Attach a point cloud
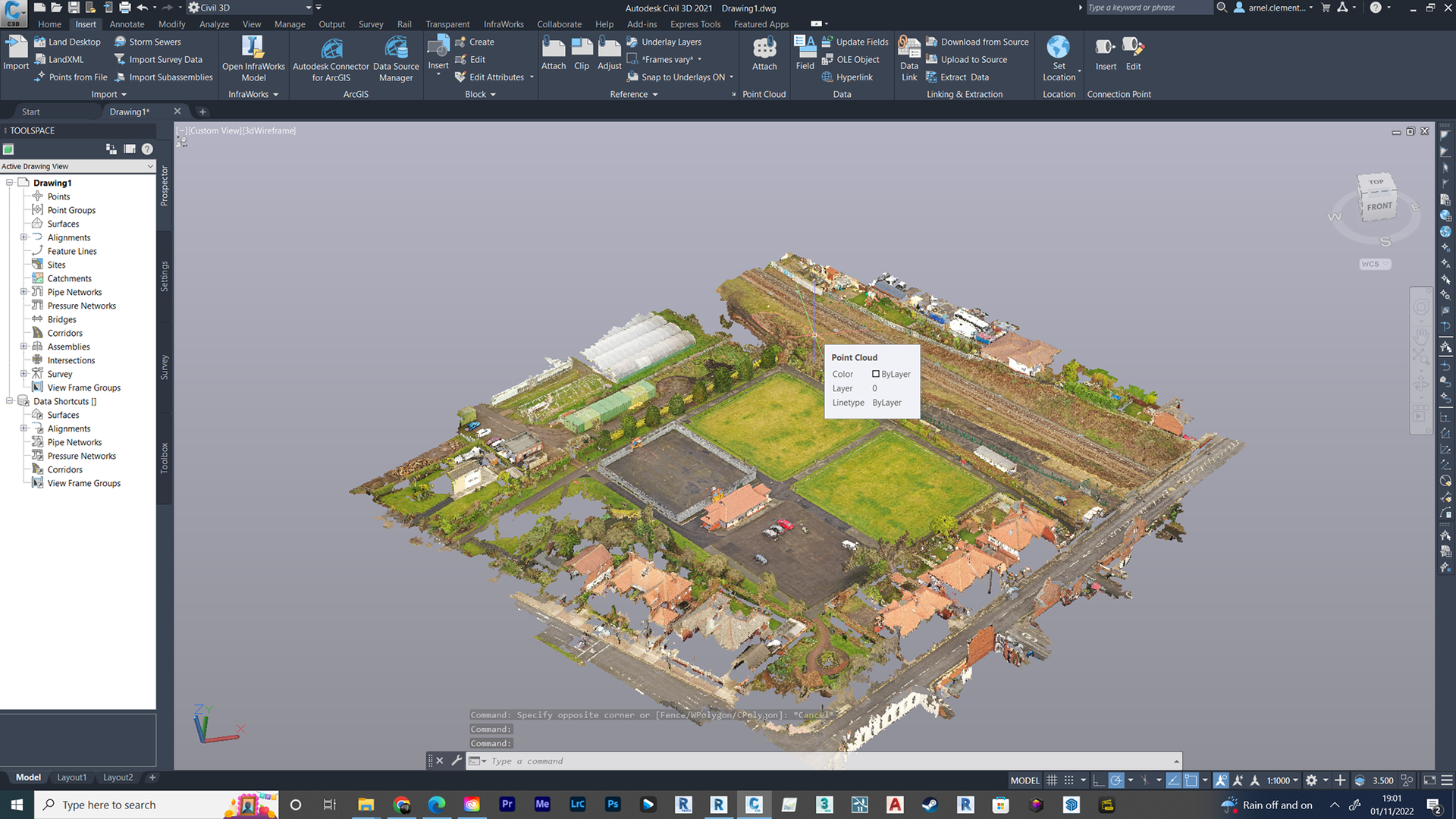The width and height of the screenshot is (1456, 819). point(764,53)
